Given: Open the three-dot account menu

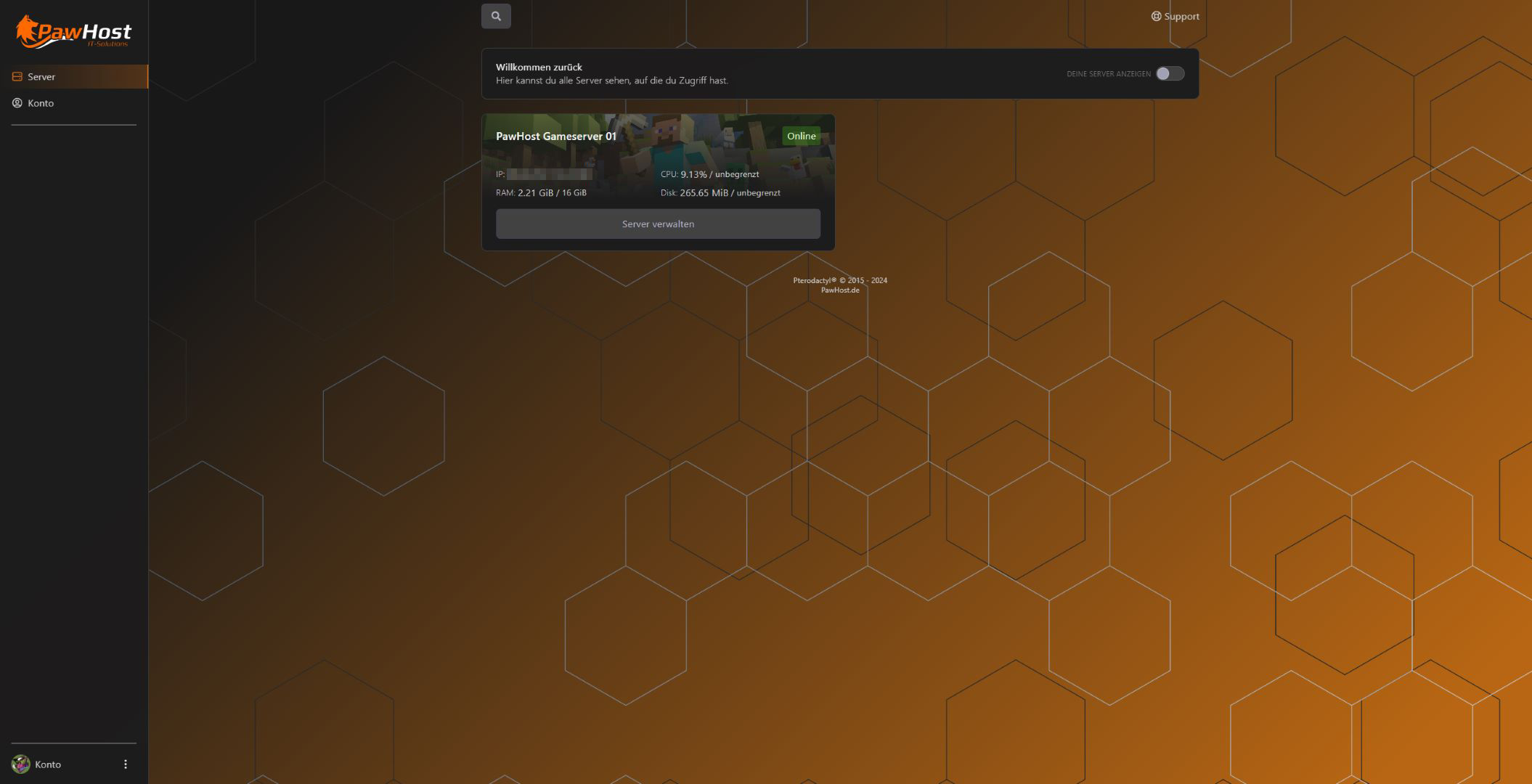Looking at the screenshot, I should [126, 764].
